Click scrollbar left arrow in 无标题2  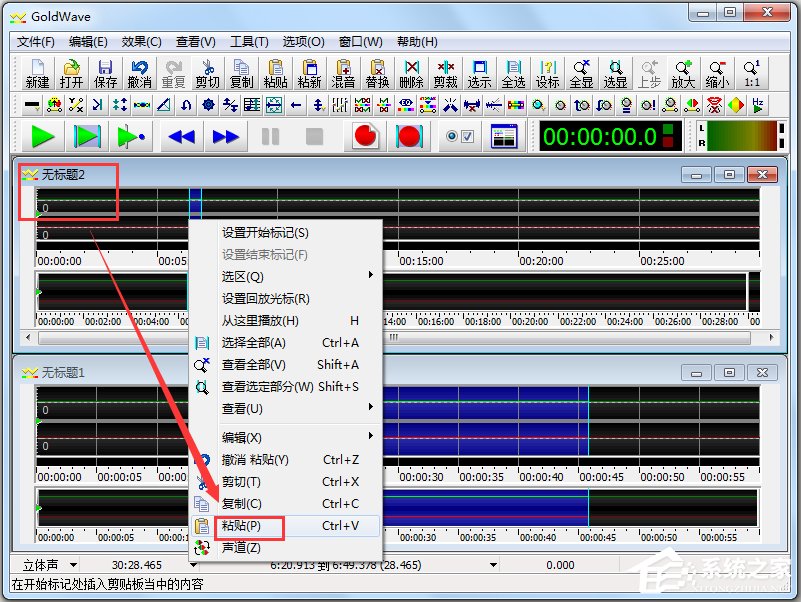point(28,337)
